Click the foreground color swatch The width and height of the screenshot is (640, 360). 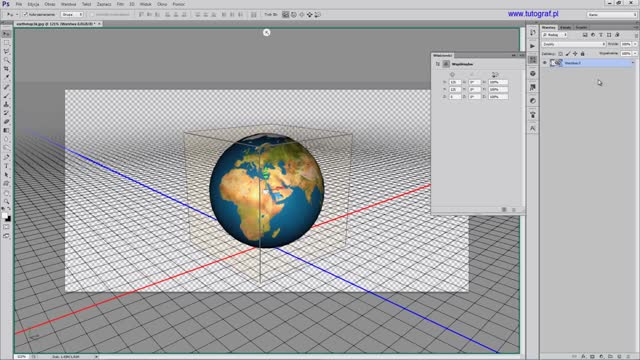click(4, 216)
